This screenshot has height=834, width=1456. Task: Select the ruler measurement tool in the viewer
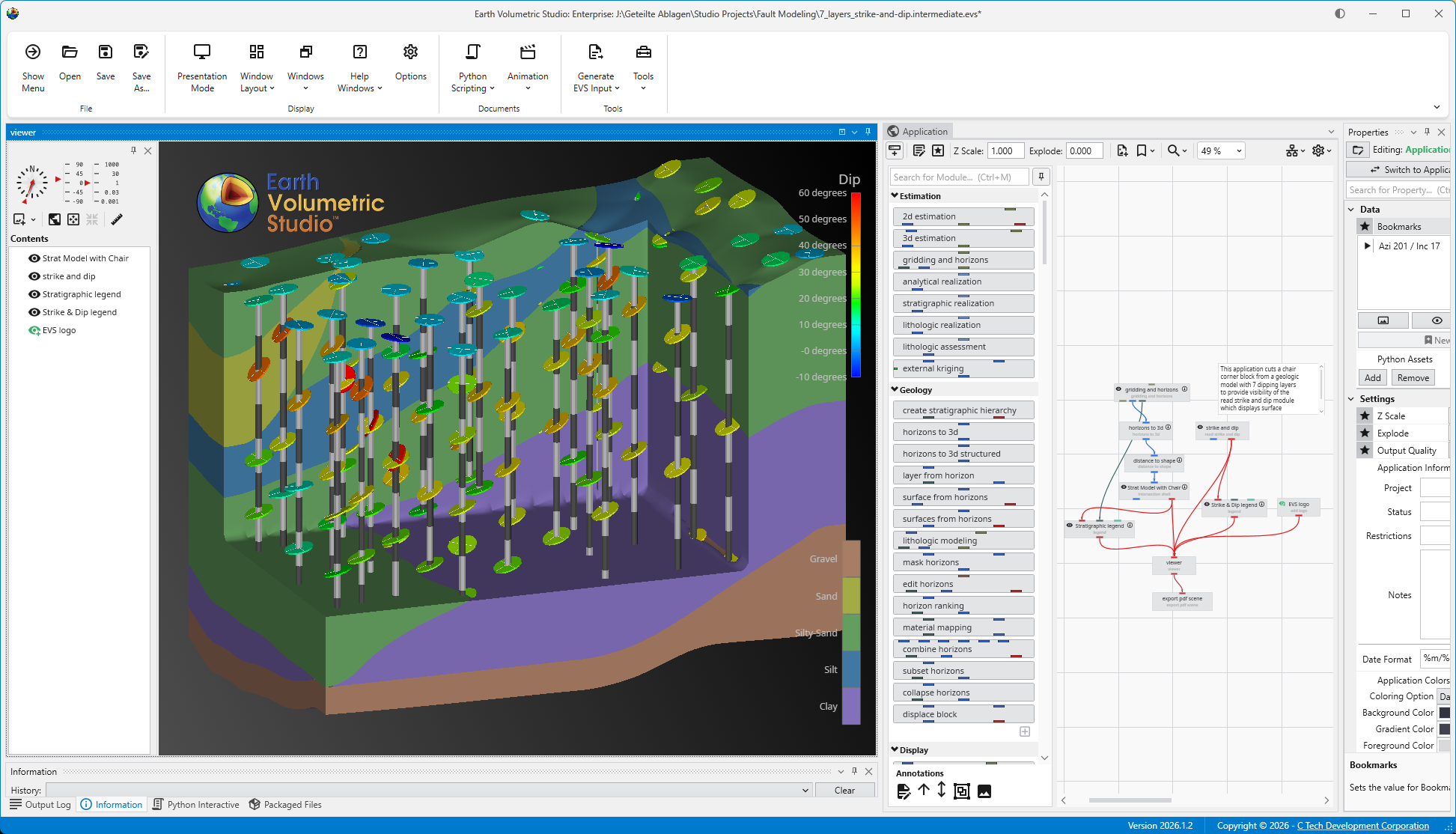tap(117, 219)
